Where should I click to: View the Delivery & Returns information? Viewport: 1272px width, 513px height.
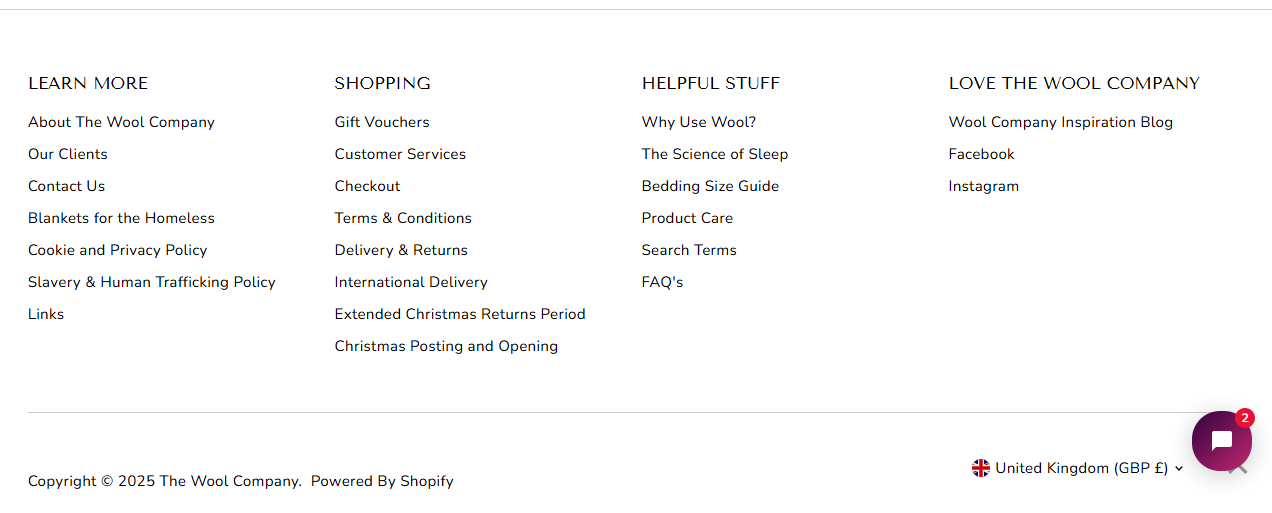click(401, 250)
